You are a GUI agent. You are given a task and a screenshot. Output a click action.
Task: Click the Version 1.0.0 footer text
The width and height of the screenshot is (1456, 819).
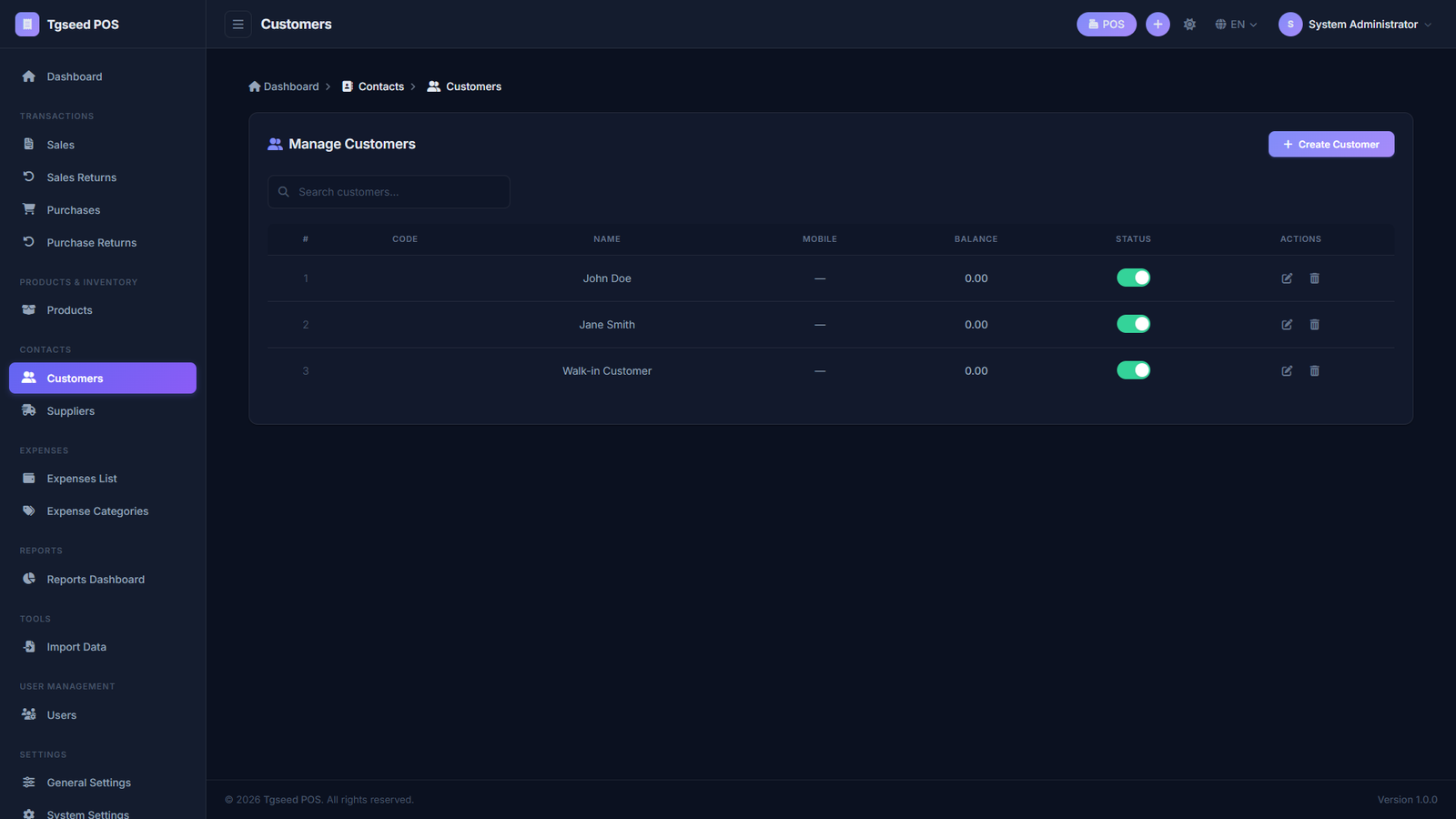coord(1407,800)
